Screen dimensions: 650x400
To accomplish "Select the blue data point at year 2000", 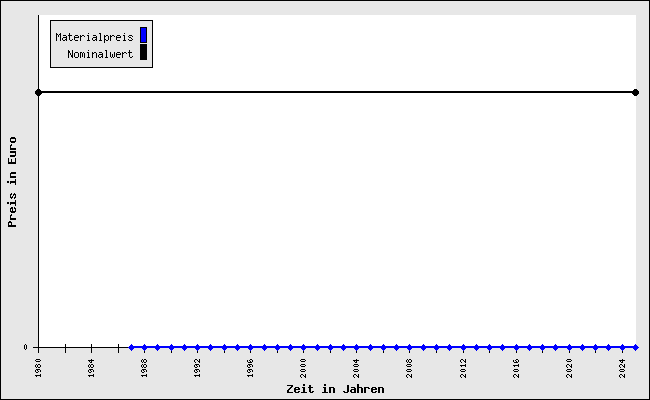I will (x=303, y=347).
